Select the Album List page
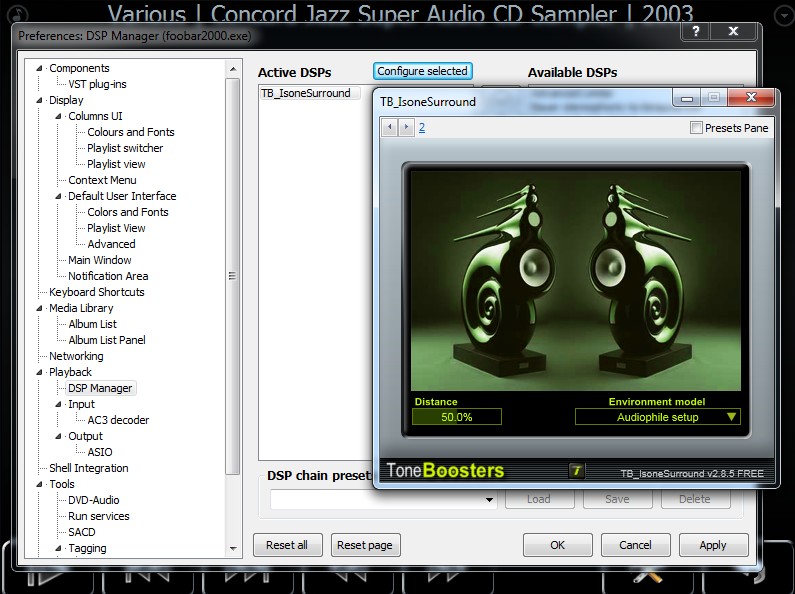 [93, 324]
